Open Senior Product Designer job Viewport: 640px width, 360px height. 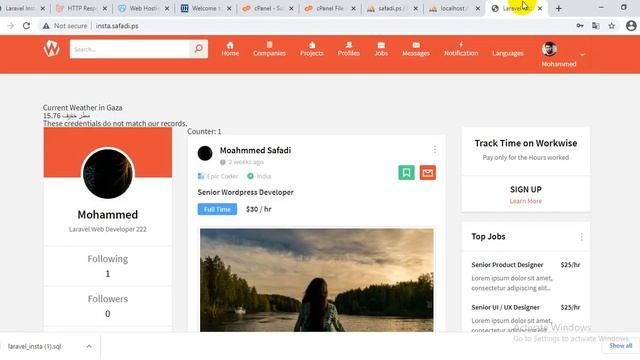pyautogui.click(x=507, y=265)
